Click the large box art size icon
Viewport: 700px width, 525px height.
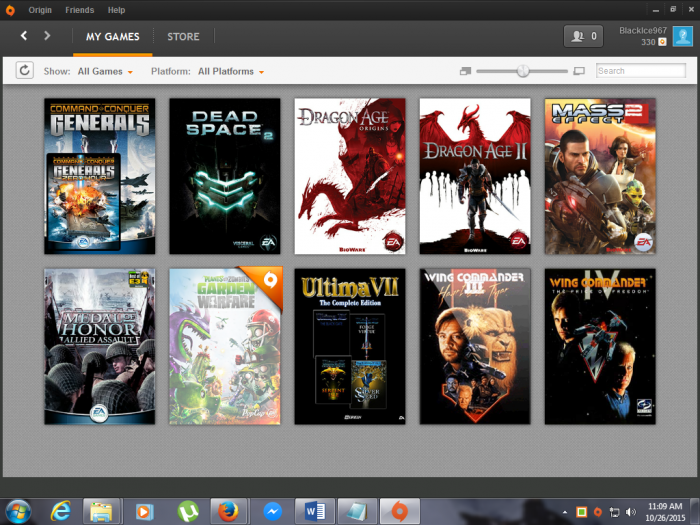pos(579,71)
